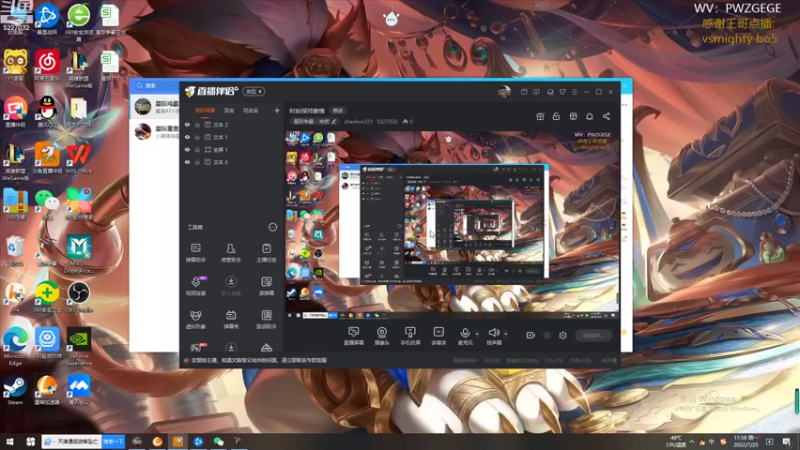800x450 pixels.
Task: Toggle visibility of layer 文本 6
Action: (x=187, y=162)
